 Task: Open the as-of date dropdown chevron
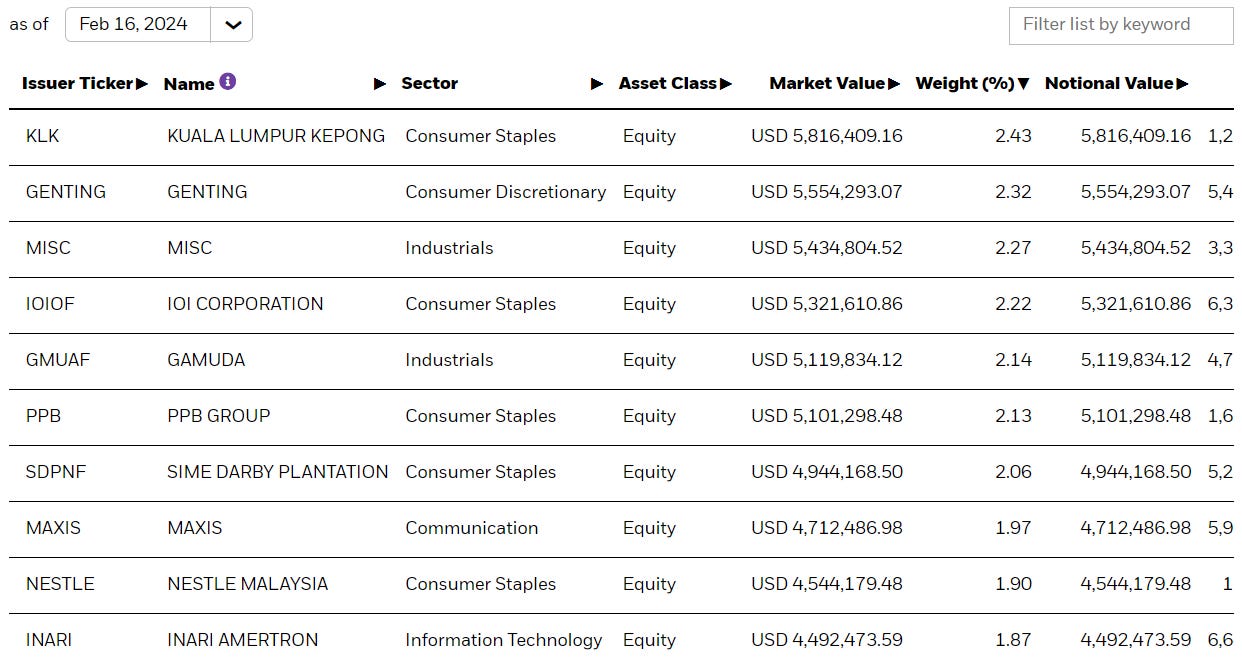(x=232, y=25)
